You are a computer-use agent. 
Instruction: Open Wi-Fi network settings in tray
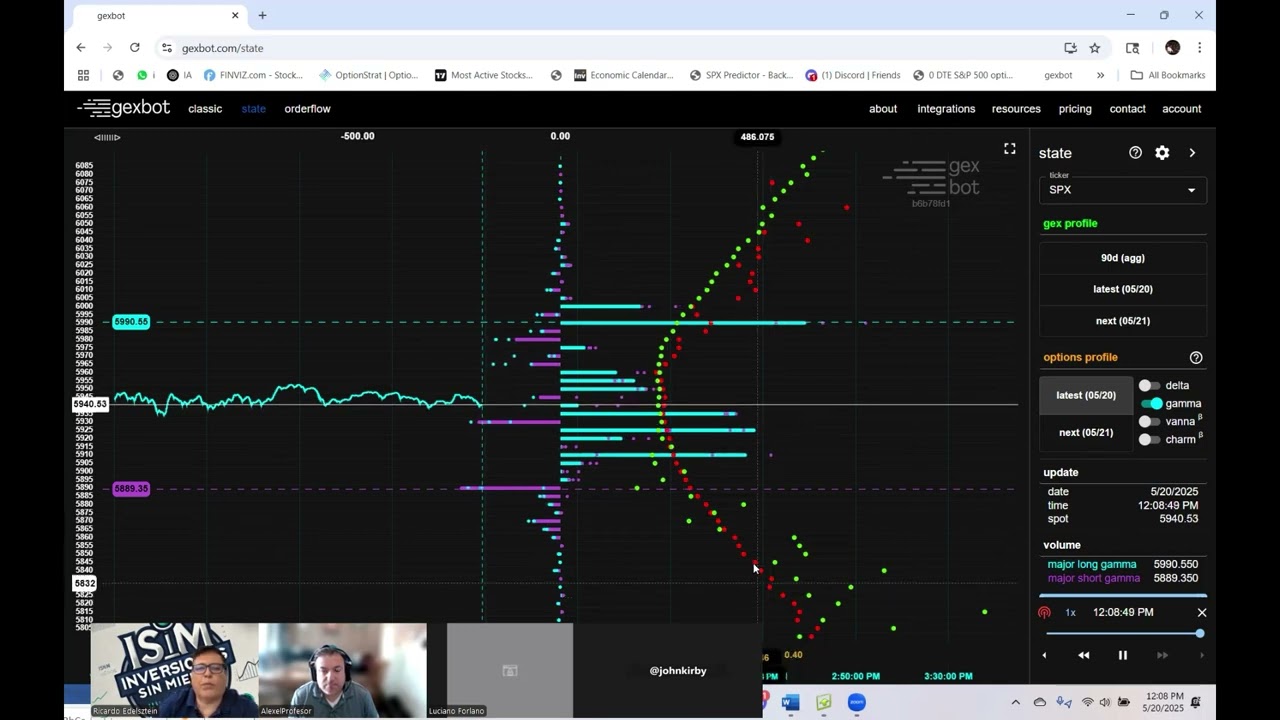click(x=1087, y=702)
